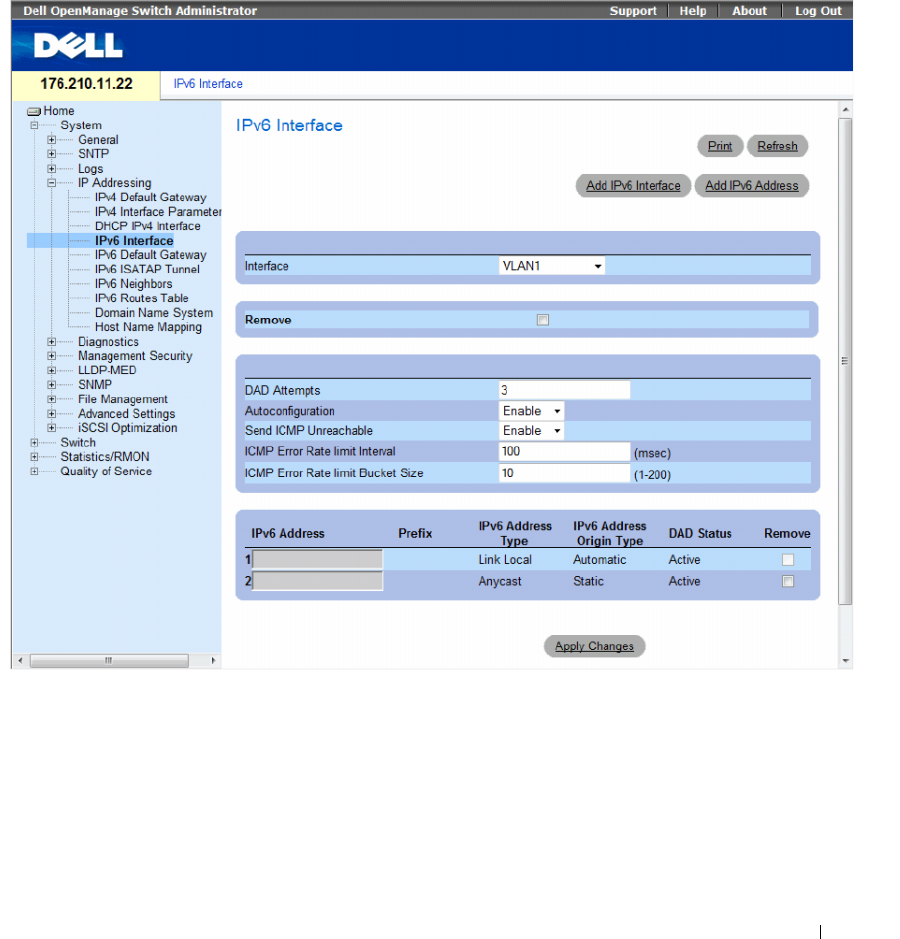Click the Home drive icon

pyautogui.click(x=34, y=111)
